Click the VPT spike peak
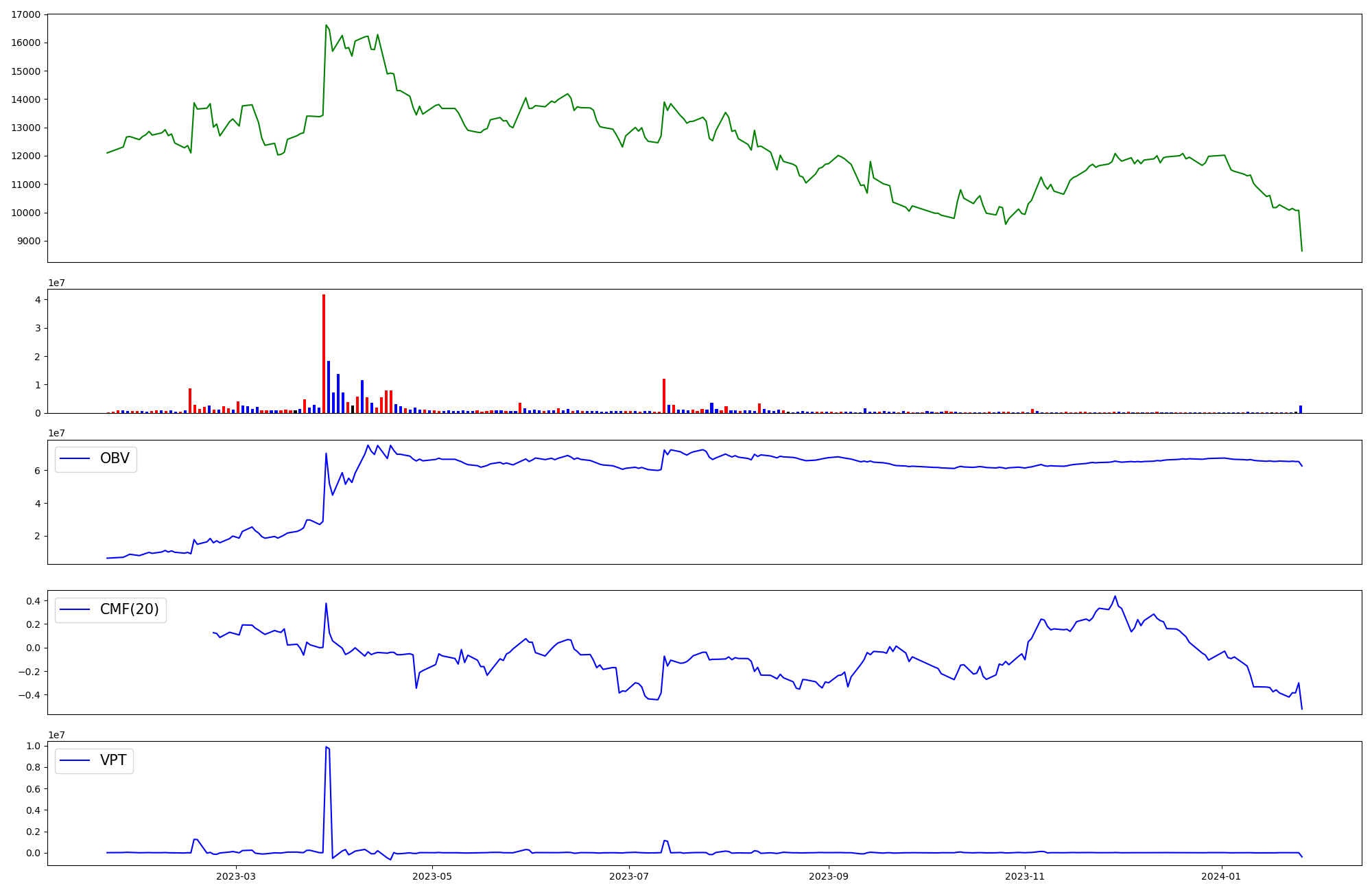The width and height of the screenshot is (1372, 892). click(x=326, y=747)
